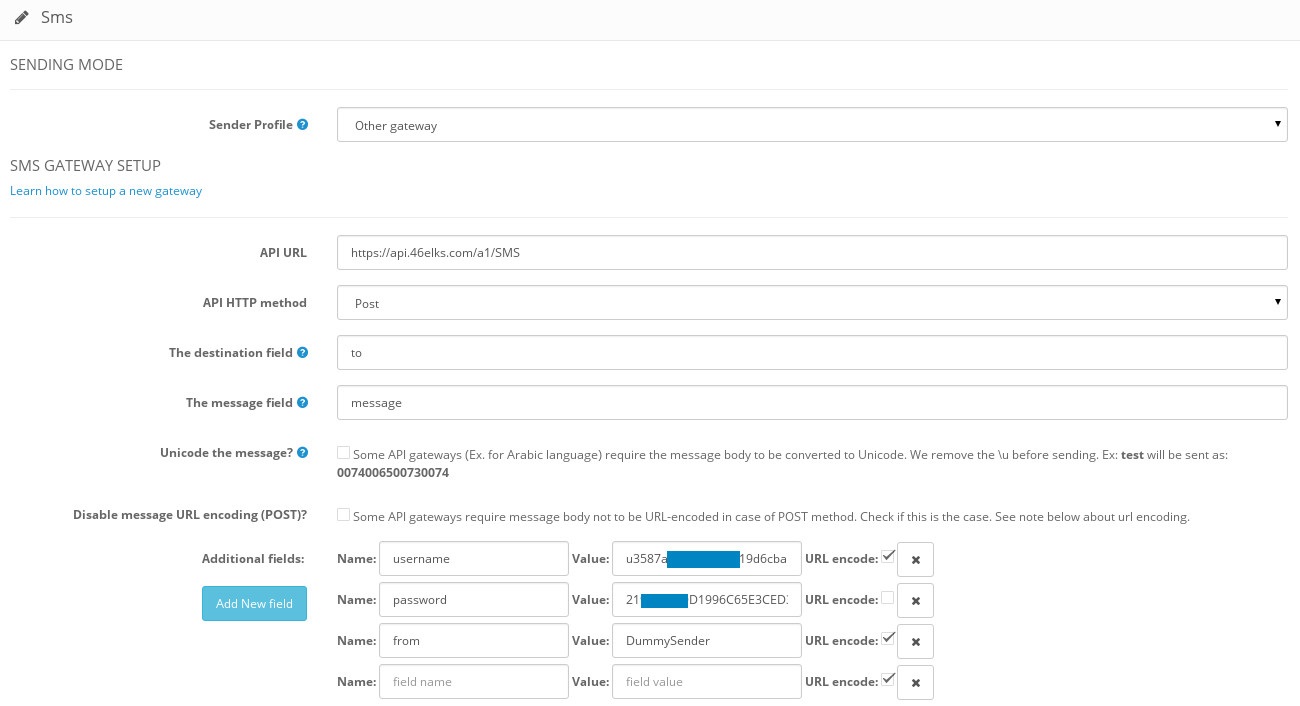Expand the API HTTP method dropdown
1300x706 pixels.
pos(811,303)
